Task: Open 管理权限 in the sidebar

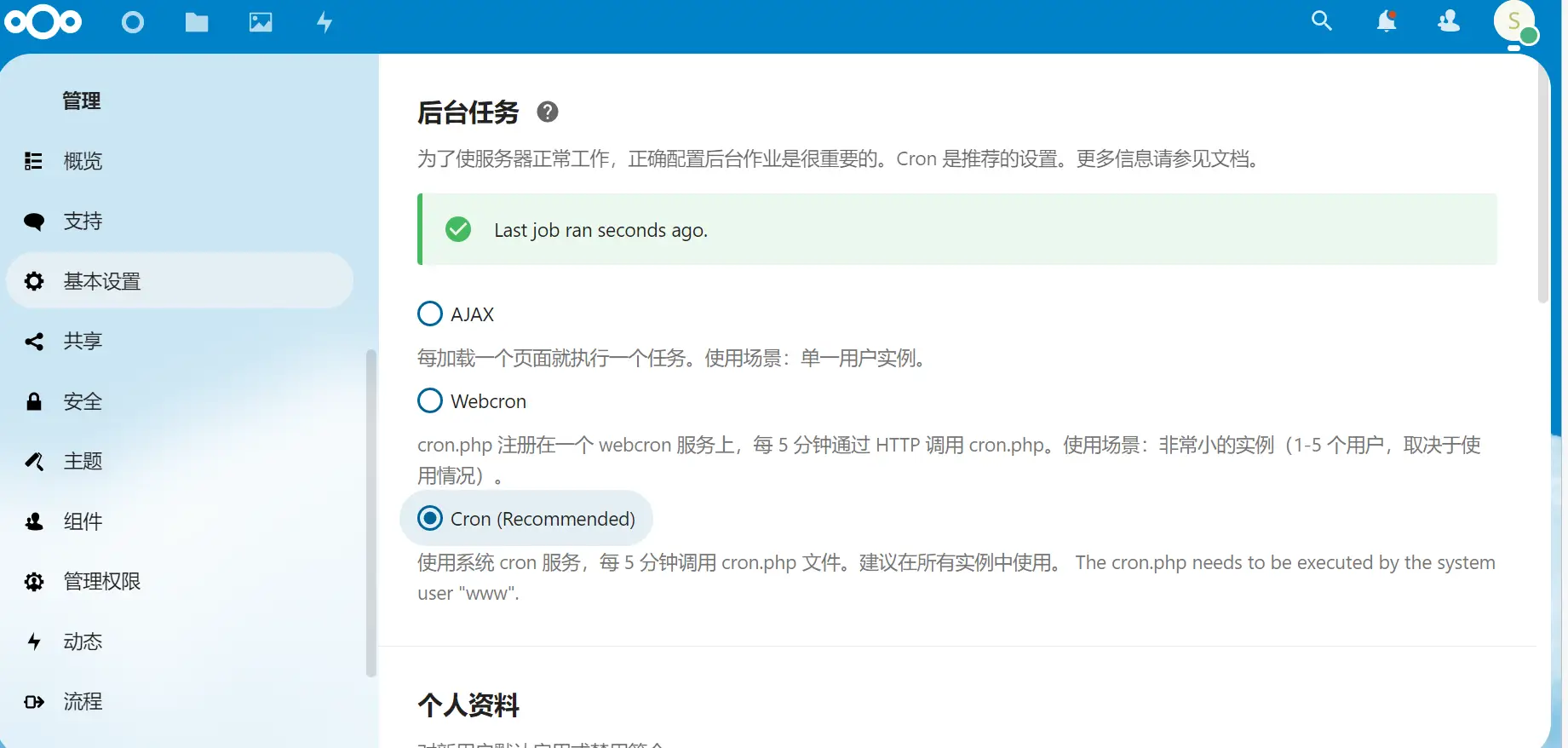Action: (101, 582)
